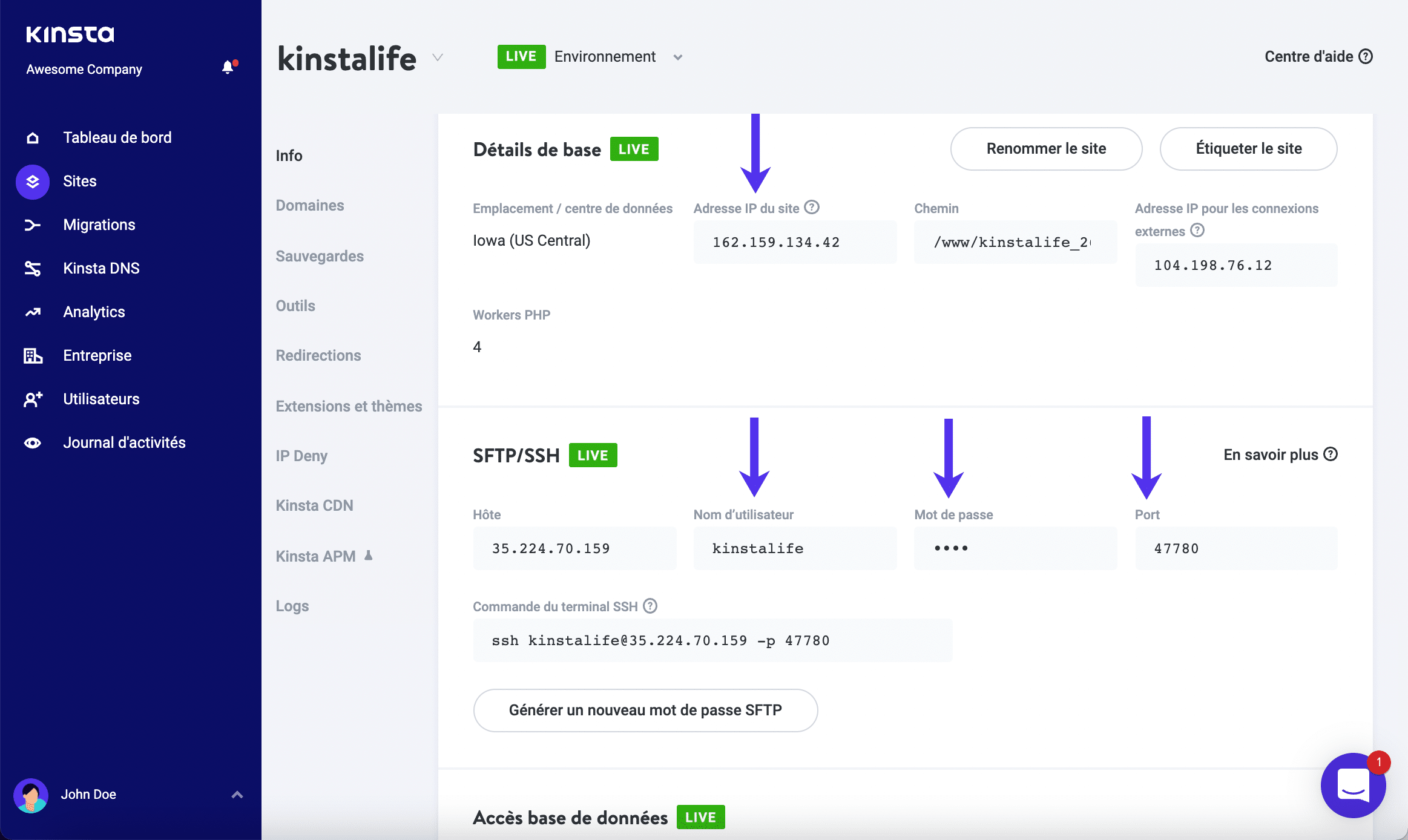Open the notification bell
1408x840 pixels.
228,67
